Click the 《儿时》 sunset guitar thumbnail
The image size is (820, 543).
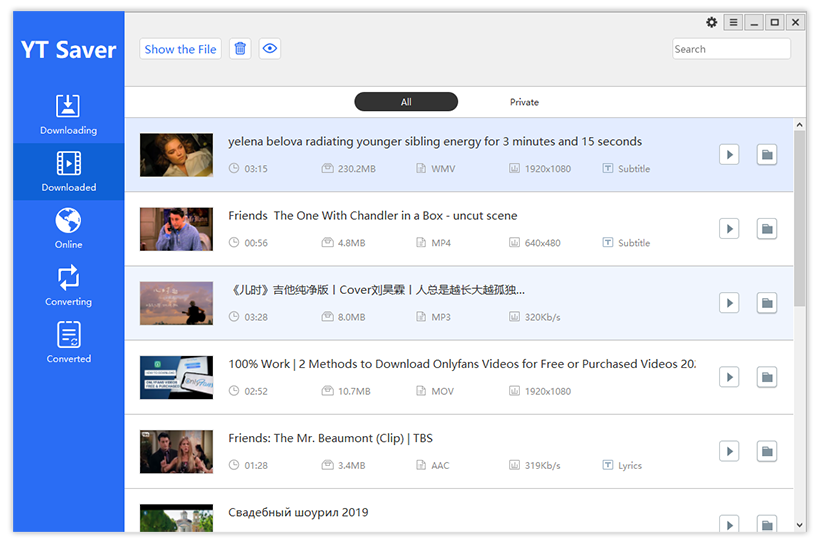[176, 303]
